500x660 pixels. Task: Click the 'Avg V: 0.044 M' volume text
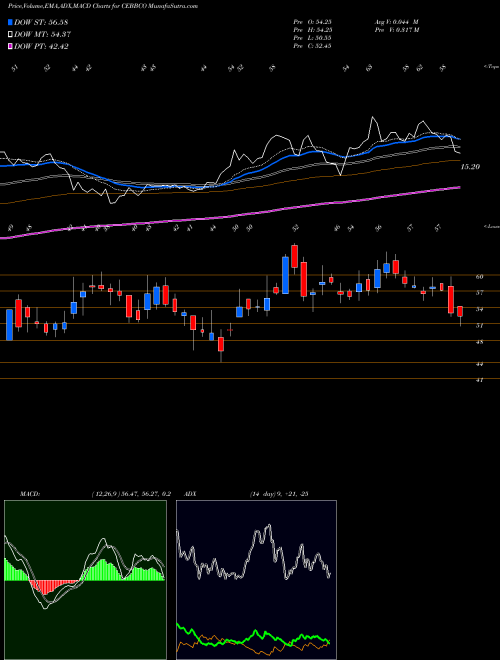[x=396, y=22]
